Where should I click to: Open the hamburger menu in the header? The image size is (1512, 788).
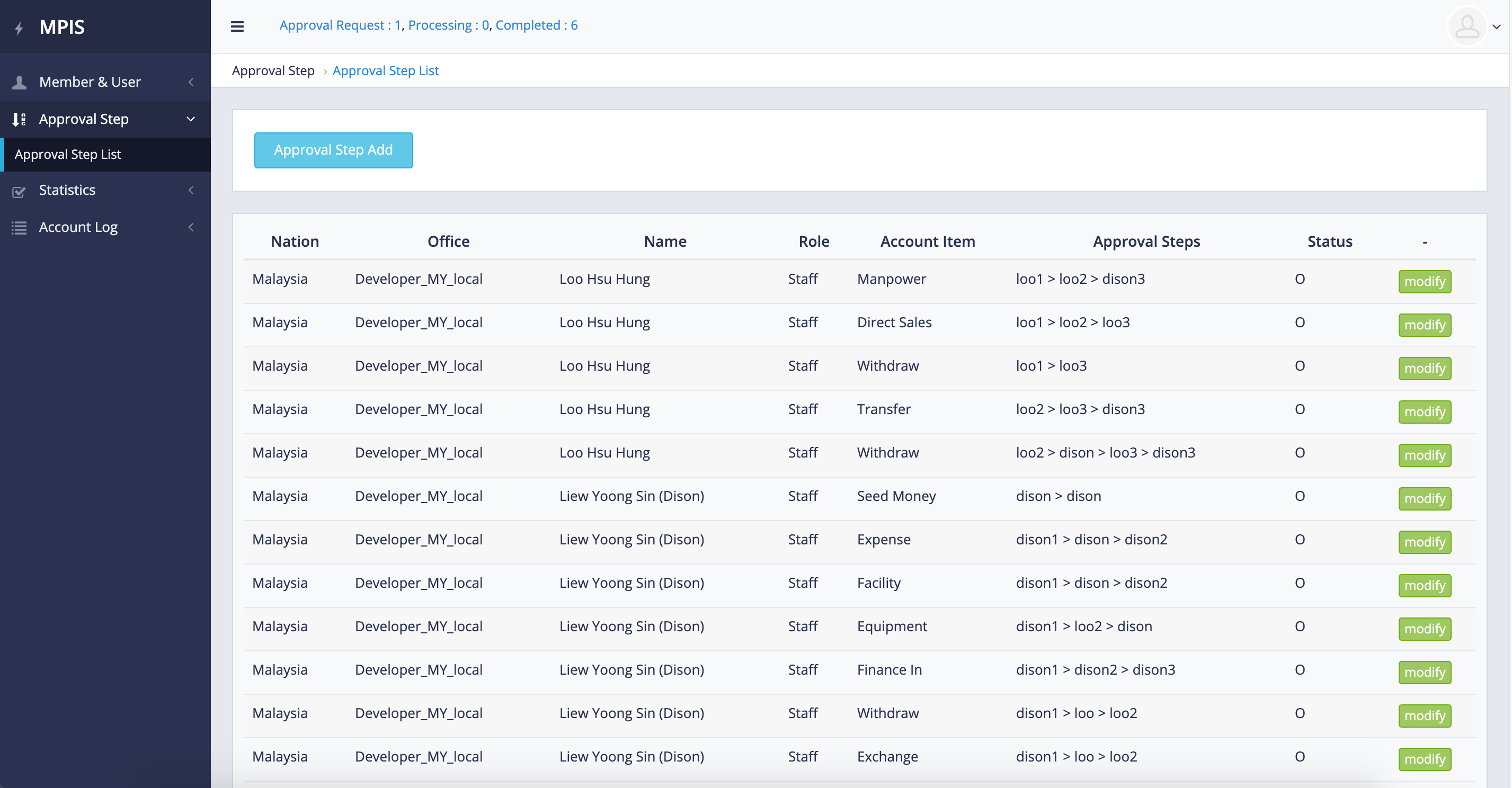click(237, 26)
